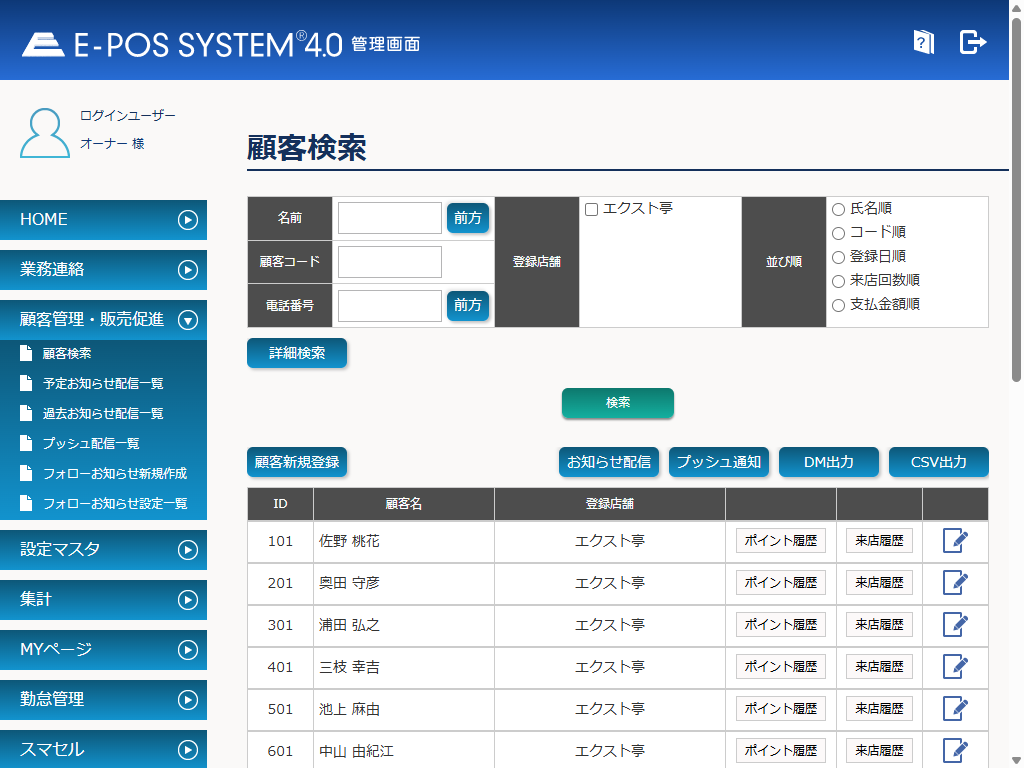Click the CSV出力 button
The width and height of the screenshot is (1024, 768).
click(938, 462)
